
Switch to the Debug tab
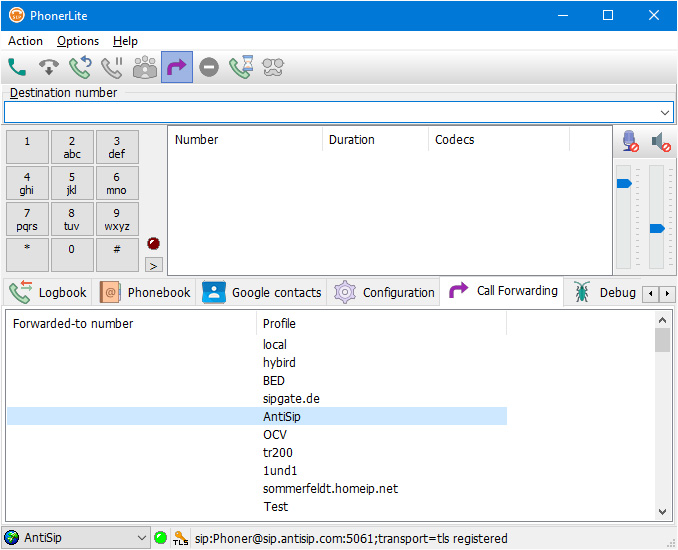coord(604,292)
